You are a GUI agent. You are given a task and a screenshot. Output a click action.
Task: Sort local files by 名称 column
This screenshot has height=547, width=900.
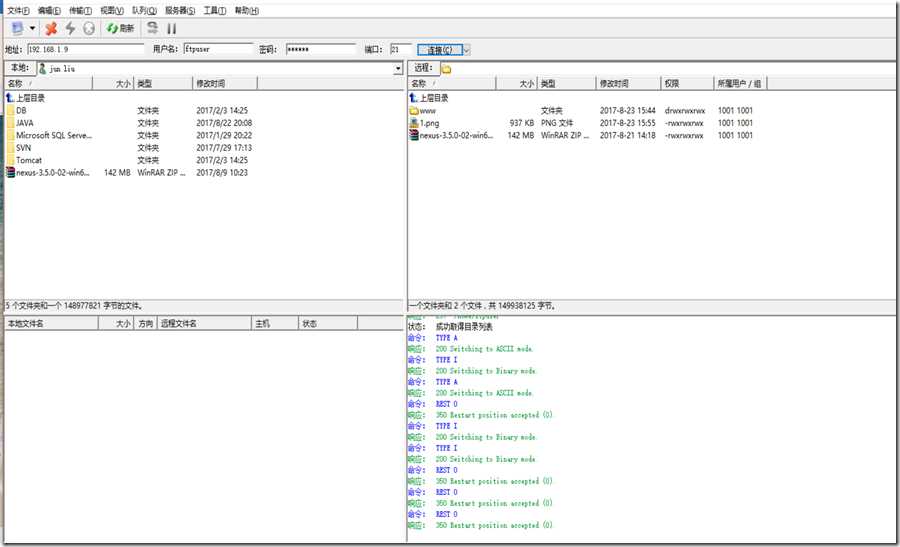click(x=48, y=84)
